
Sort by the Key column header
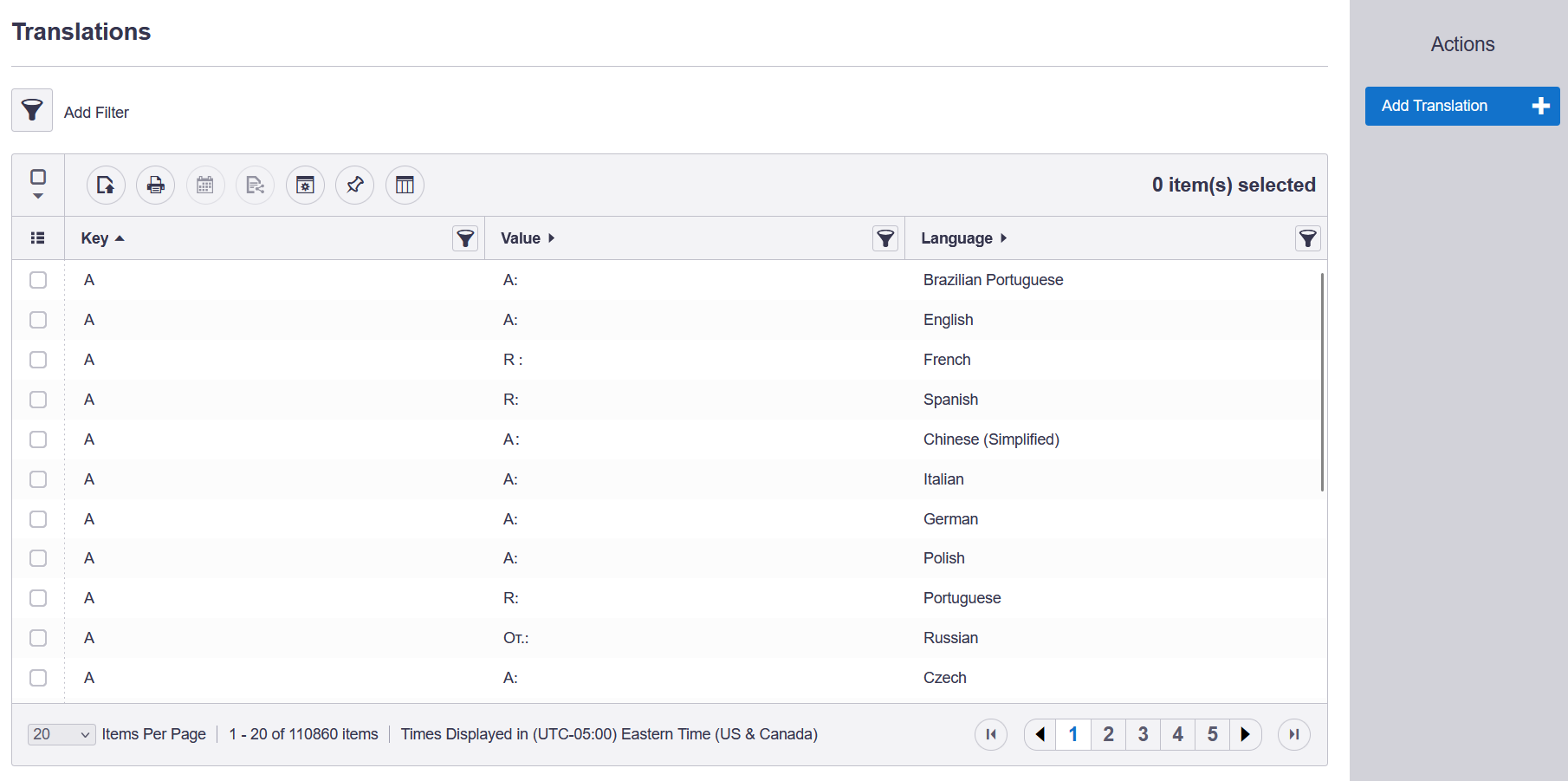(102, 238)
